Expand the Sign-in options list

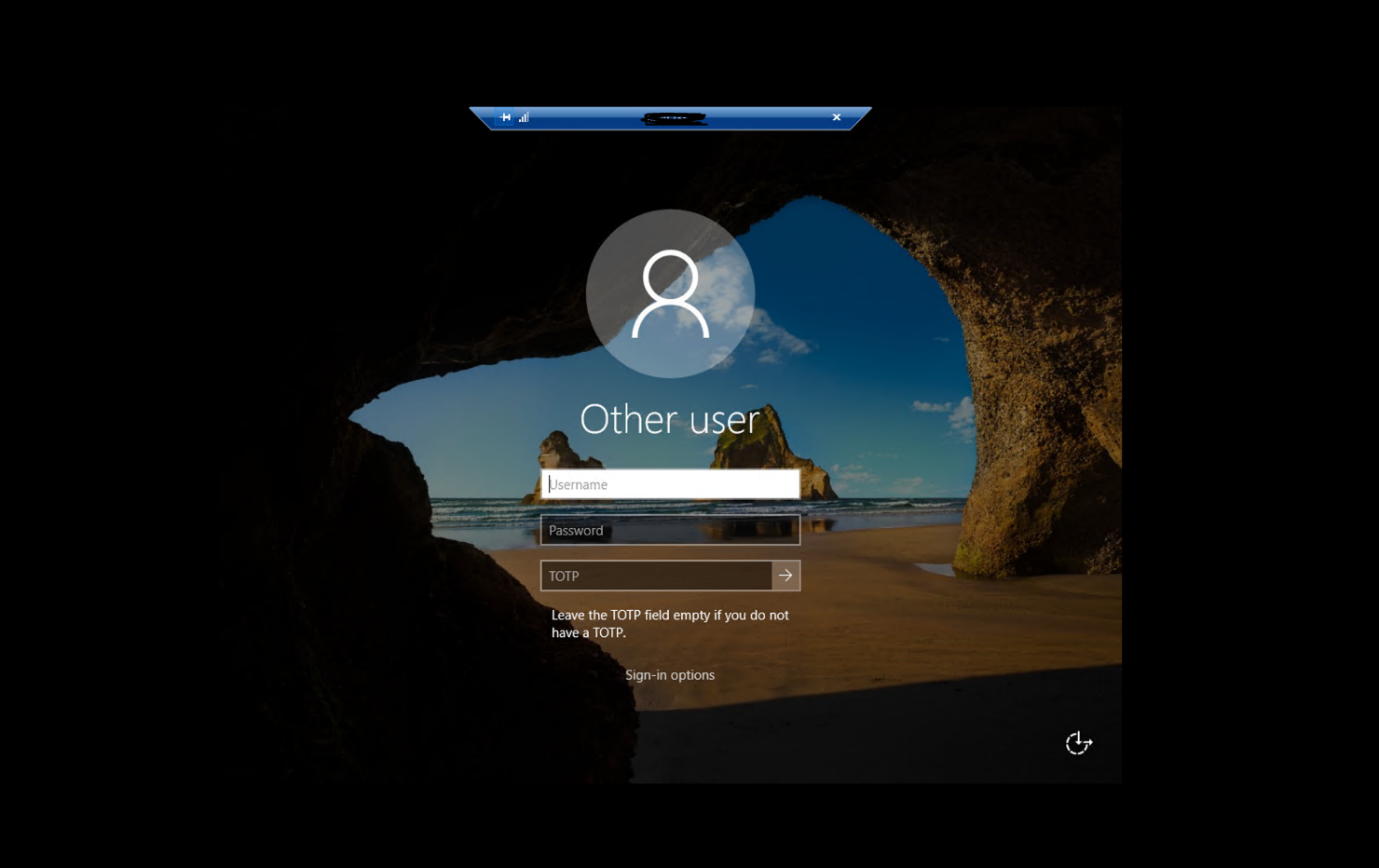669,675
